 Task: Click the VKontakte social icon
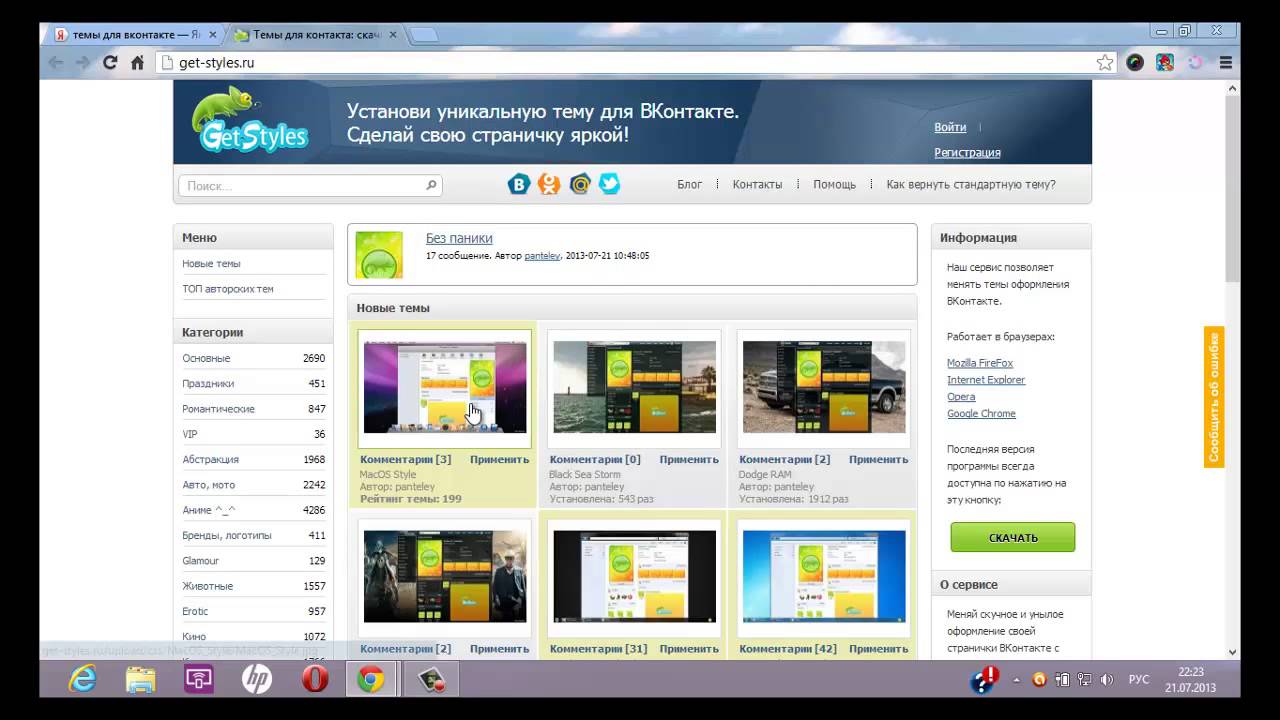[x=518, y=184]
